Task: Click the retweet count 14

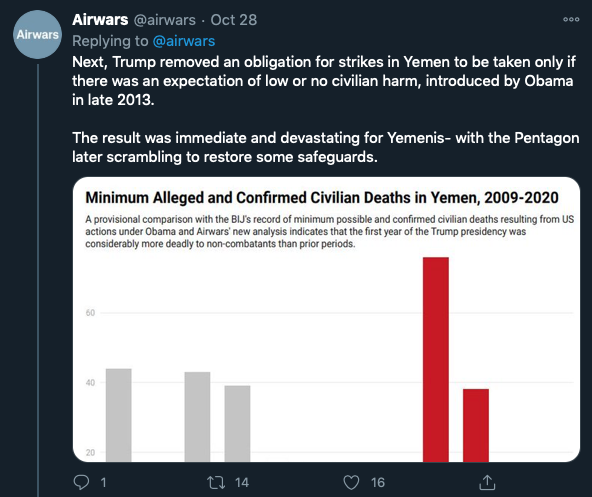Action: point(242,483)
